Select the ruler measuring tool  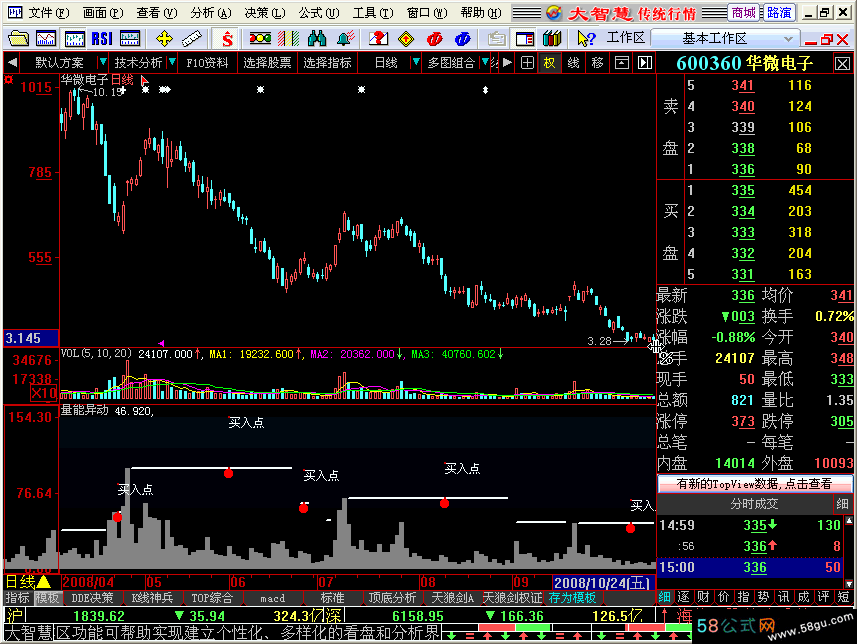pos(192,39)
